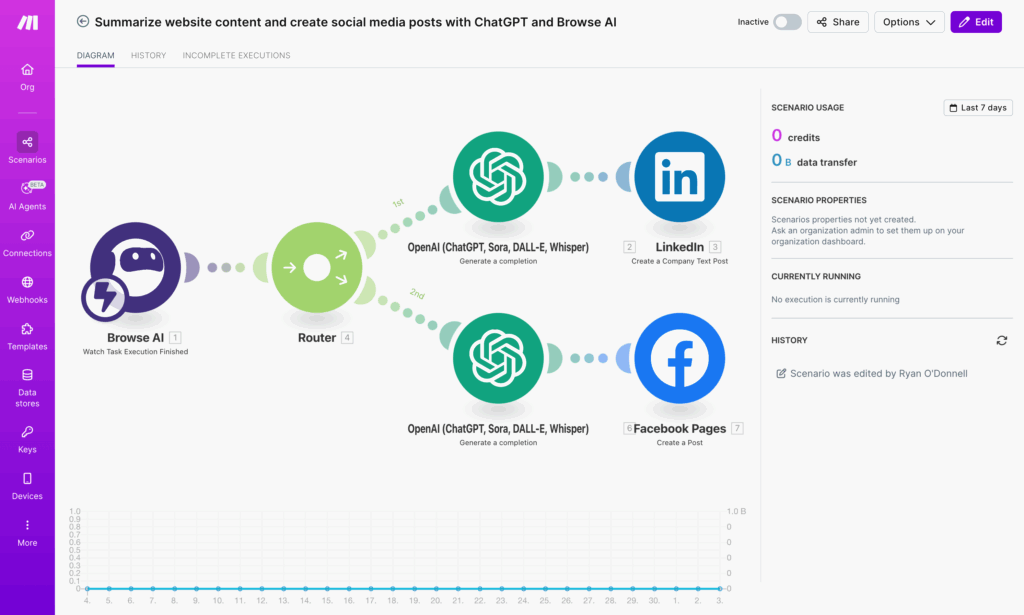1024x615 pixels.
Task: Go to Connections in the sidebar
Action: pyautogui.click(x=27, y=243)
